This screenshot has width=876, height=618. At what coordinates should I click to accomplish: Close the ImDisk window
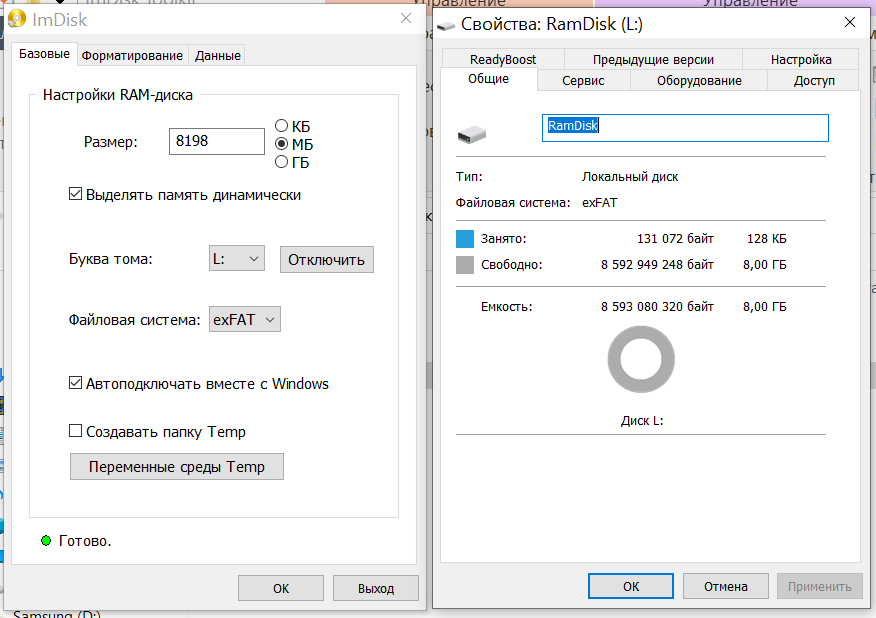coord(405,18)
